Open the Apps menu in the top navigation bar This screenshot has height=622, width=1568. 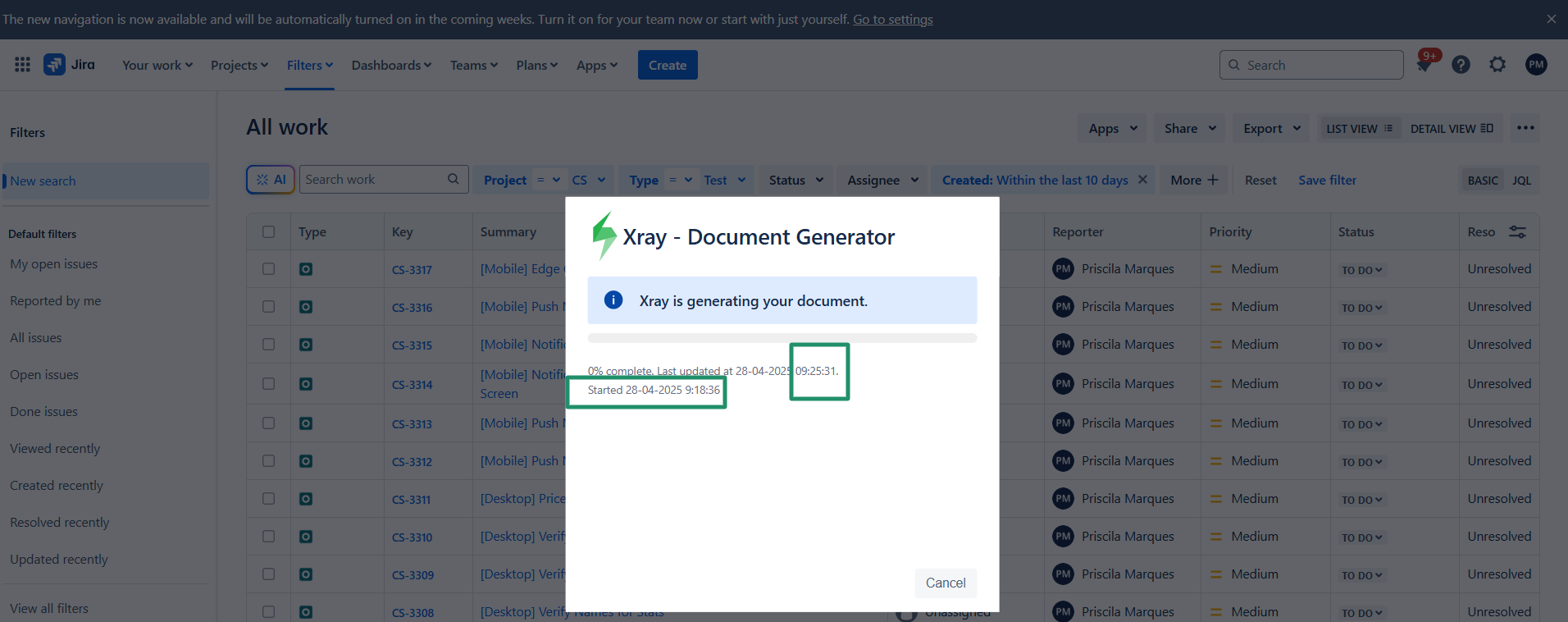click(597, 65)
